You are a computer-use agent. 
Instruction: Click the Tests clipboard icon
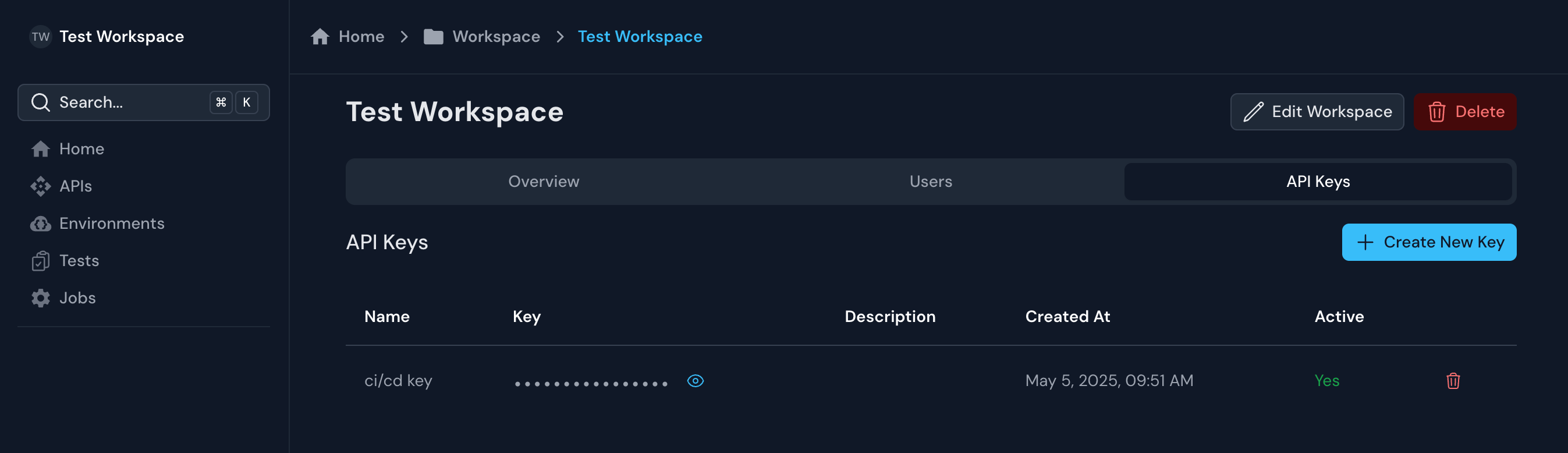[41, 261]
